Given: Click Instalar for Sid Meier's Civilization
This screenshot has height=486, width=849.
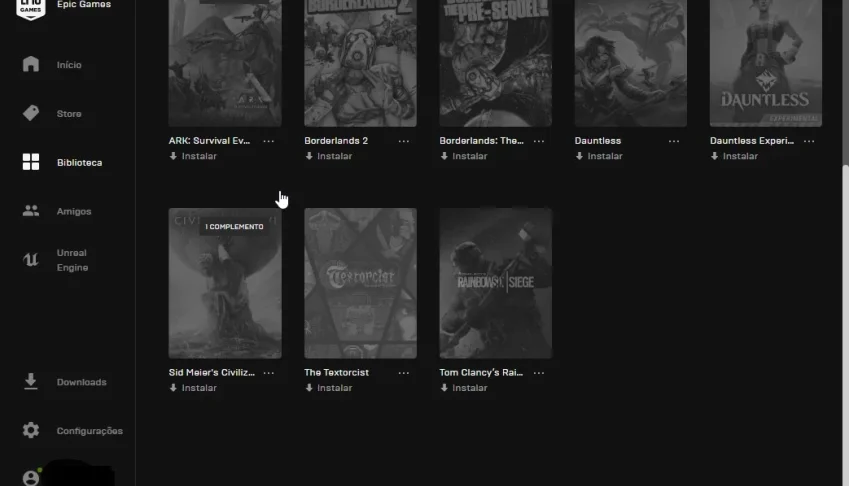Looking at the screenshot, I should [199, 388].
